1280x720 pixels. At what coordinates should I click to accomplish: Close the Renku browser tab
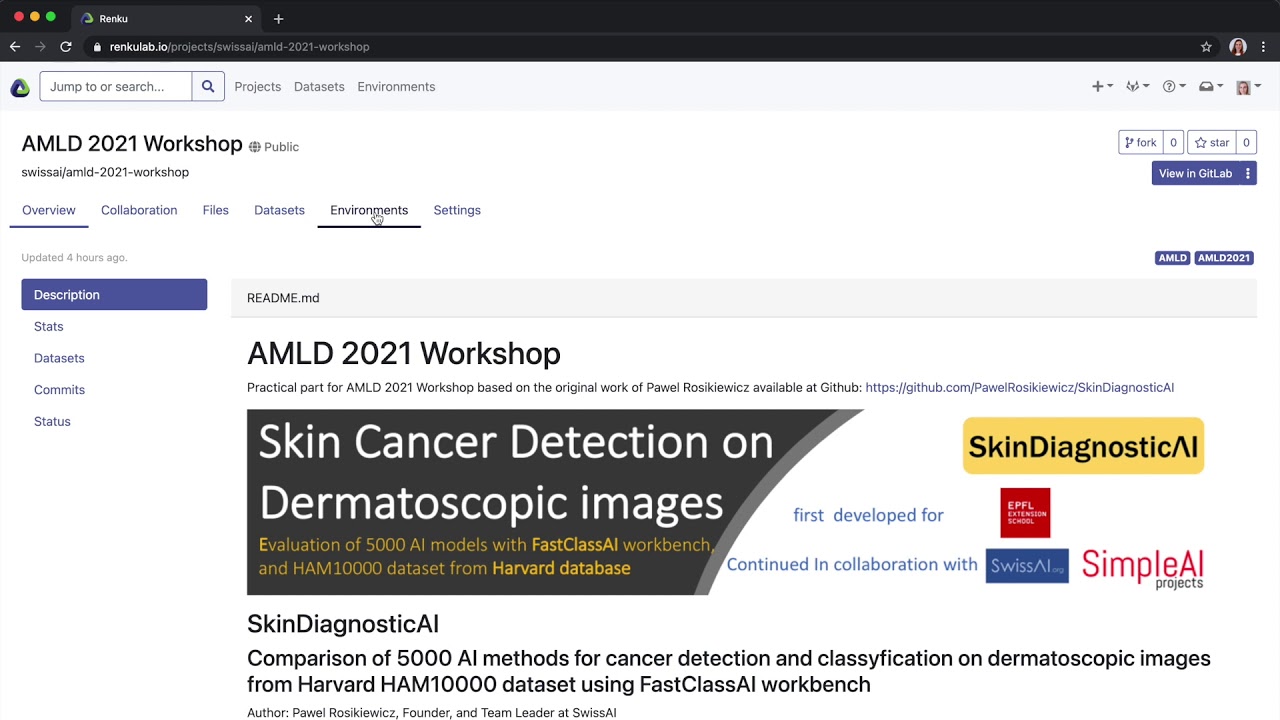tap(248, 18)
